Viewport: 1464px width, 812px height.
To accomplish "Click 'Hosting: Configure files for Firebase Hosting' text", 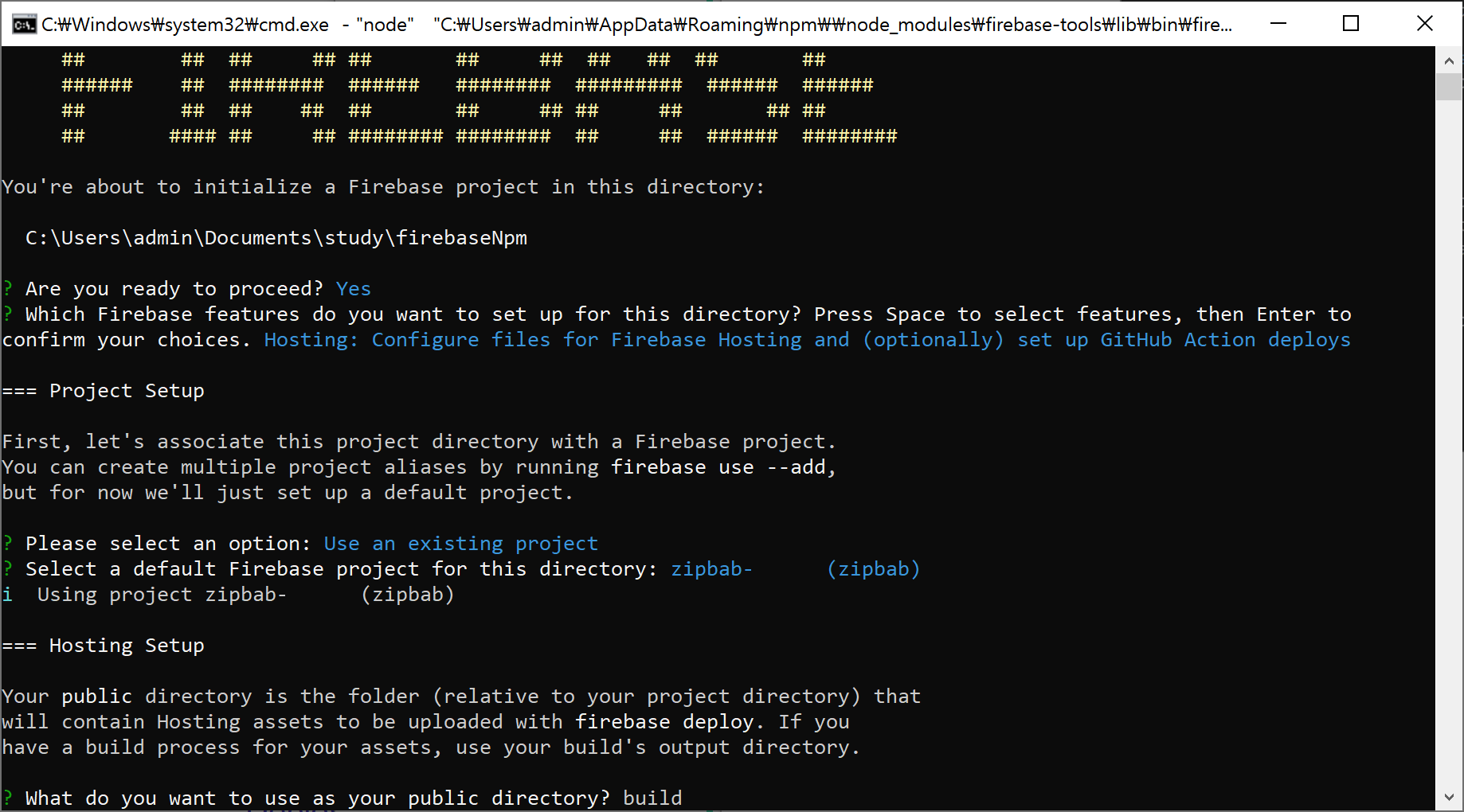I will pyautogui.click(x=533, y=340).
